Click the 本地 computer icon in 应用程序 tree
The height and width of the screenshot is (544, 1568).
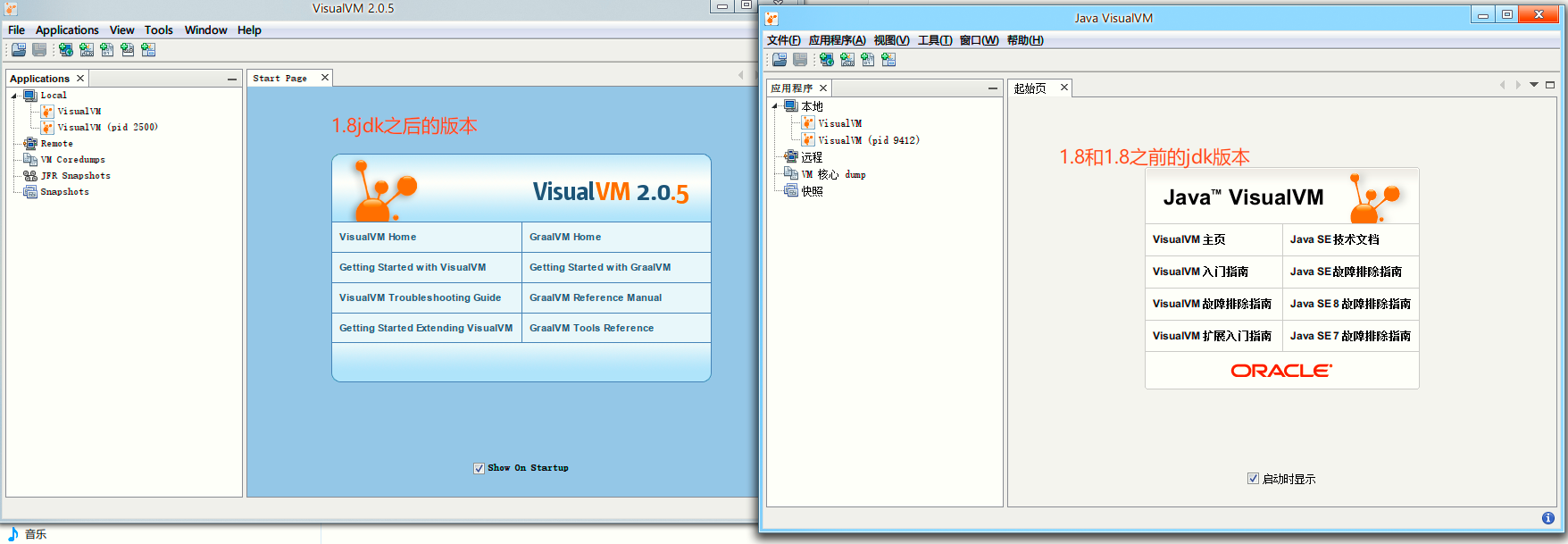pyautogui.click(x=791, y=106)
